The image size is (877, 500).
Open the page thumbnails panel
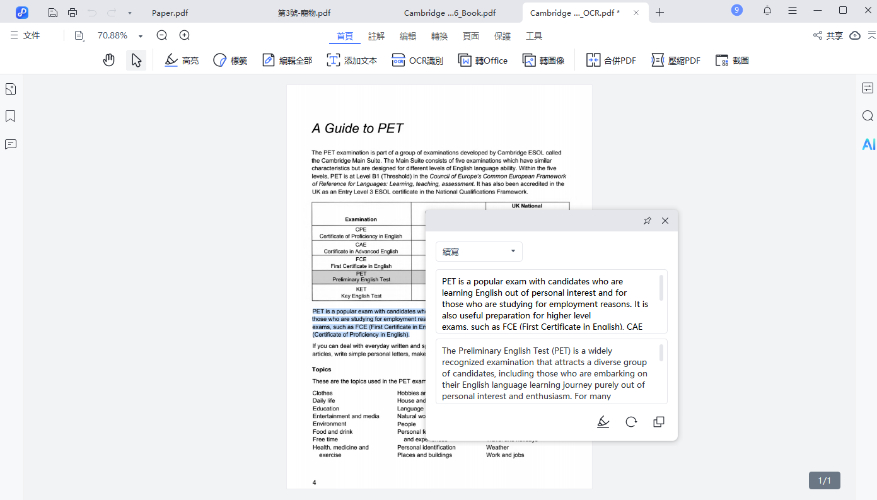11,89
